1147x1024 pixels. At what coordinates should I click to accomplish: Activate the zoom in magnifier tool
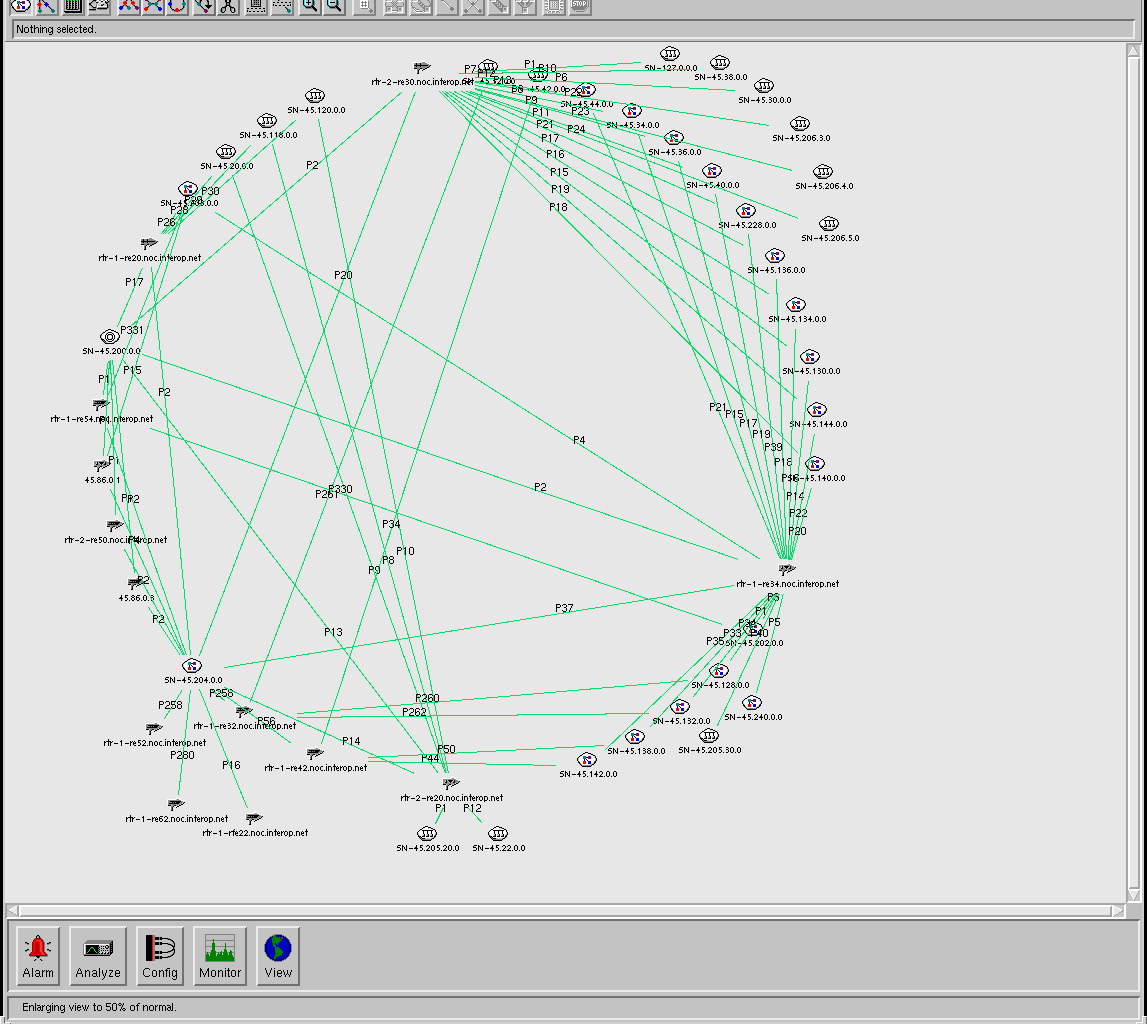(x=309, y=7)
